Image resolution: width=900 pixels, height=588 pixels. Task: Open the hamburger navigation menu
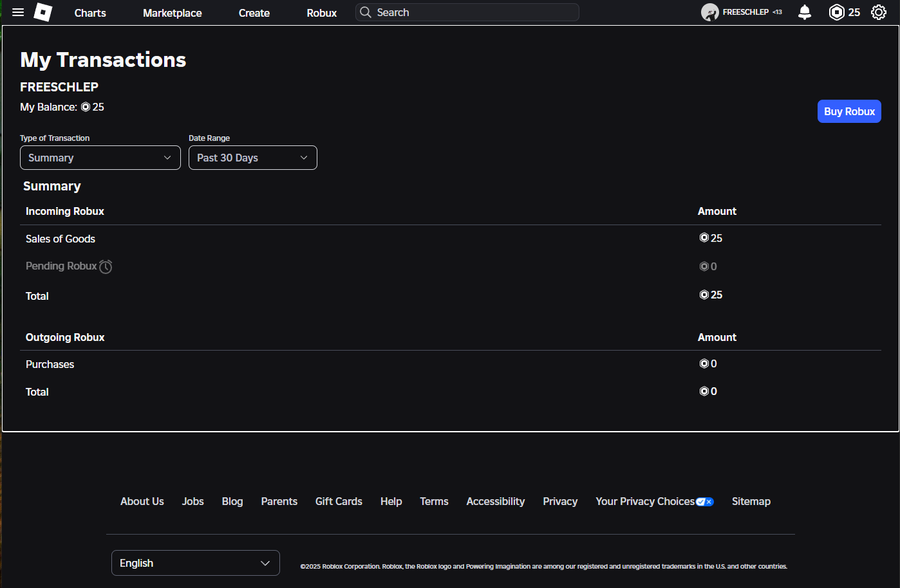[x=18, y=12]
